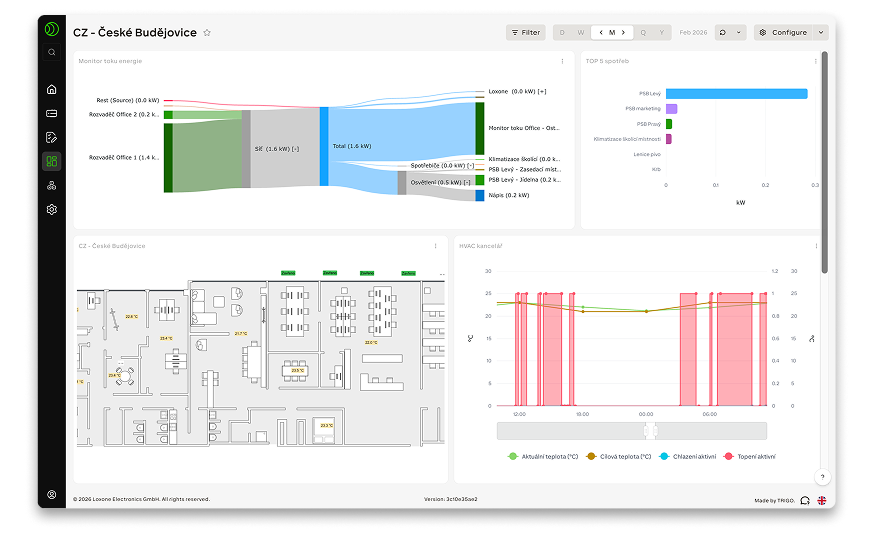Select the Q quarter period tab

(643, 32)
